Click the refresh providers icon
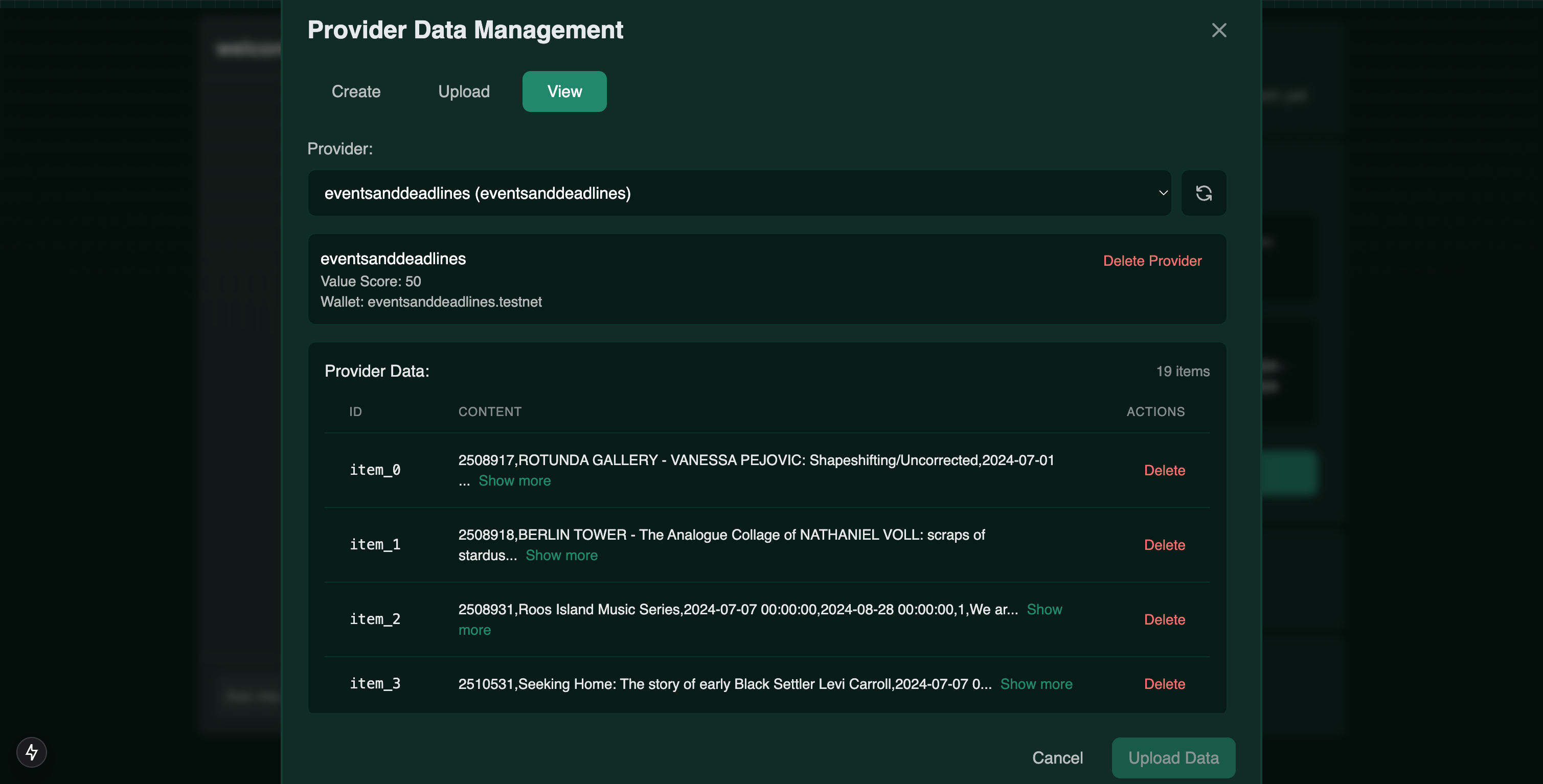Image resolution: width=1543 pixels, height=784 pixels. (1204, 193)
